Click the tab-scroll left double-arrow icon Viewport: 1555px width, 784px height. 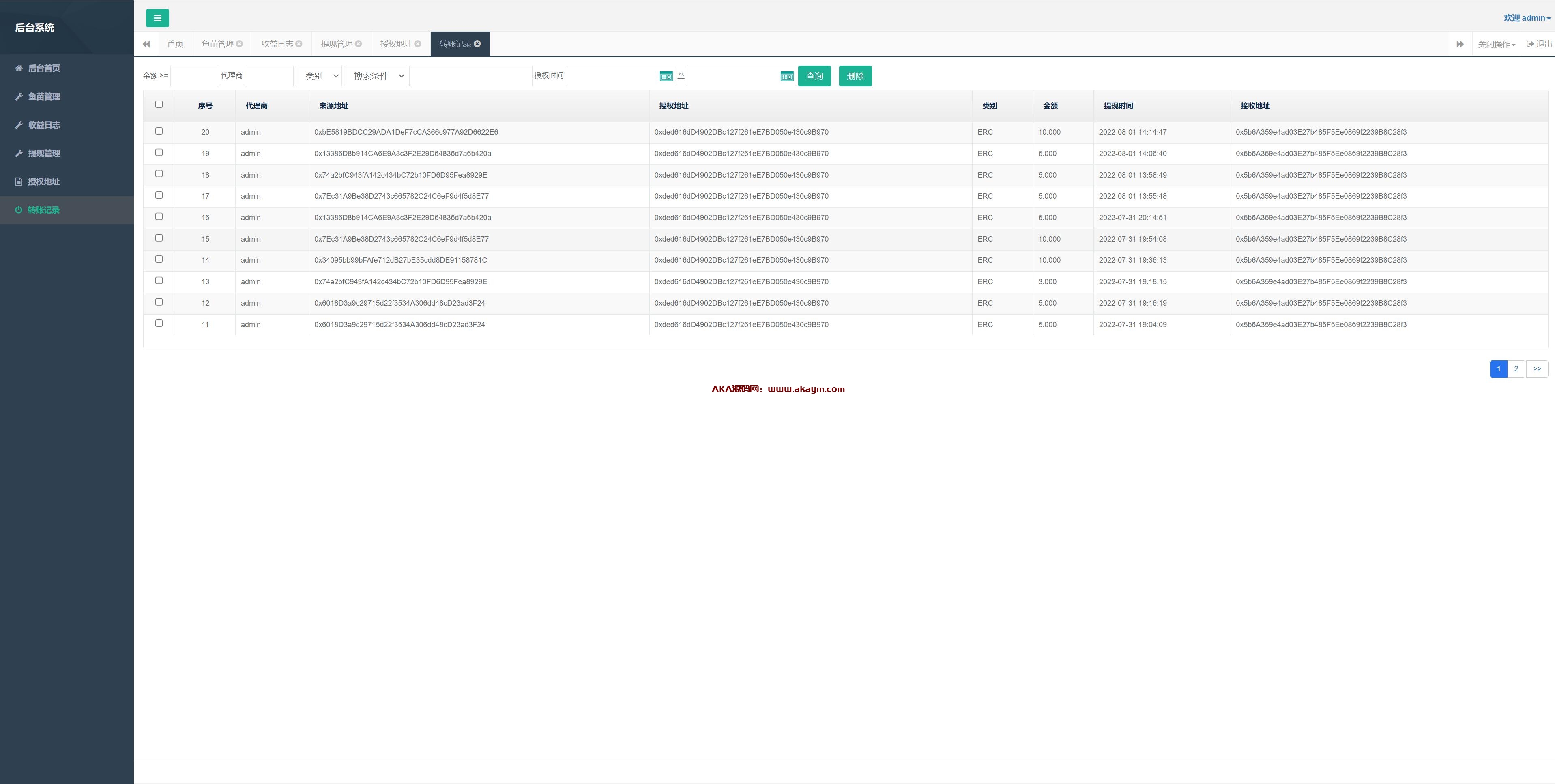146,44
